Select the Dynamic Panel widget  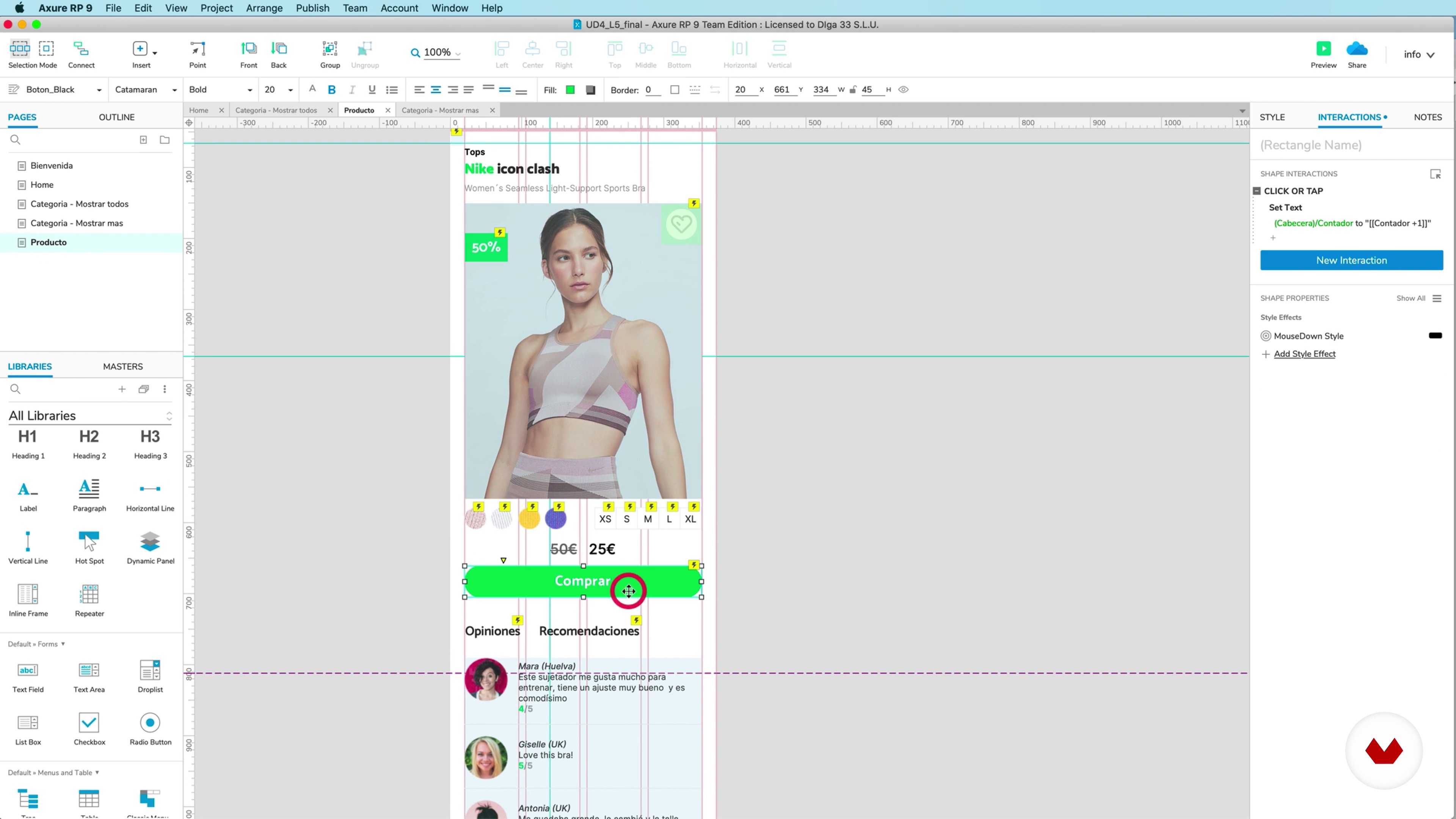151,547
